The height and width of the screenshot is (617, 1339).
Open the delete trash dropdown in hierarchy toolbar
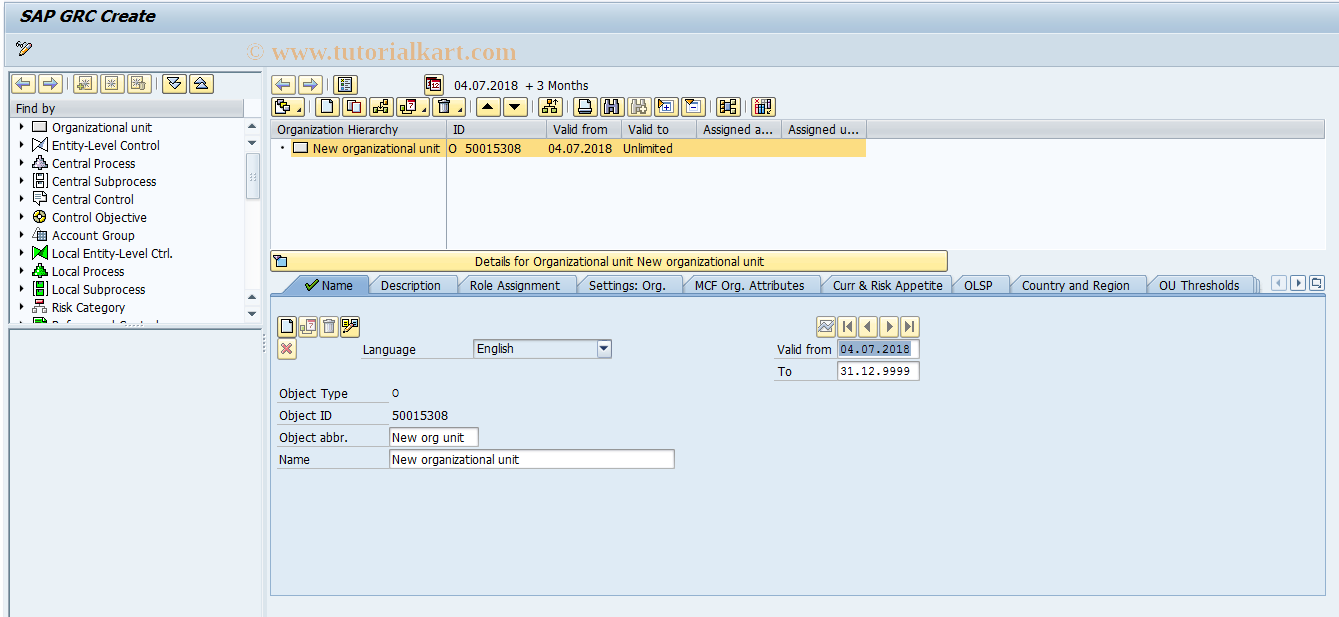[x=448, y=107]
